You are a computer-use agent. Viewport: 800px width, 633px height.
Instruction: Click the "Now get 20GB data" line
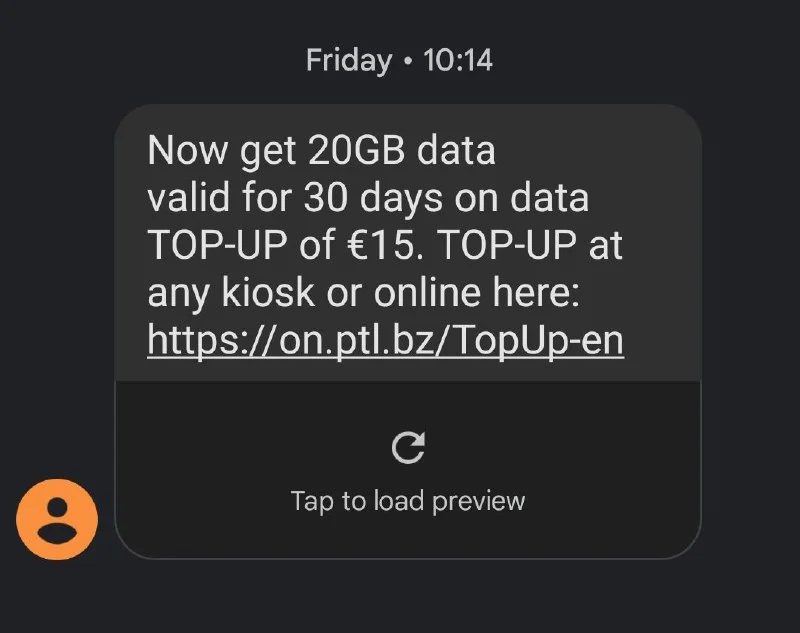click(321, 151)
